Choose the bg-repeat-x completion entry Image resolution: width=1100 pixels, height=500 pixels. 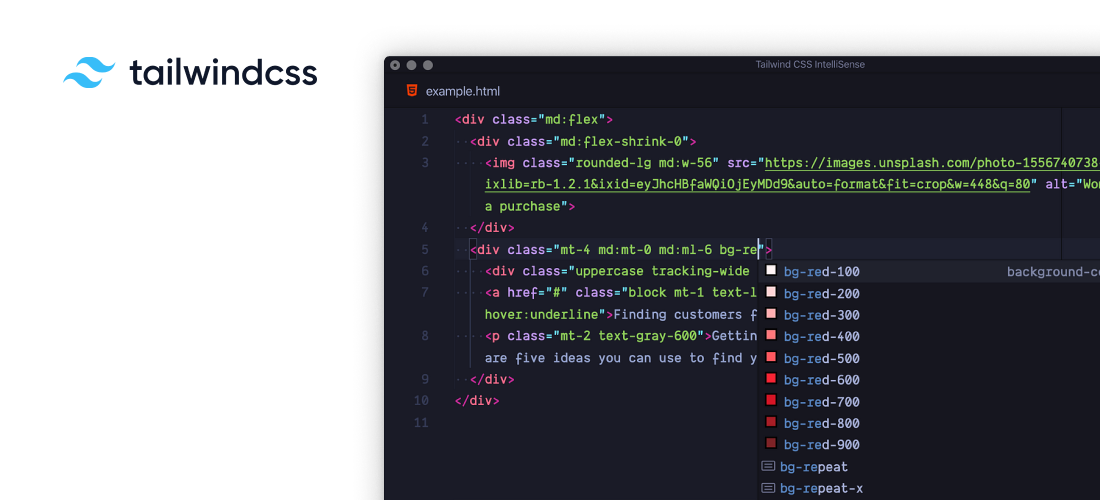(x=929, y=488)
